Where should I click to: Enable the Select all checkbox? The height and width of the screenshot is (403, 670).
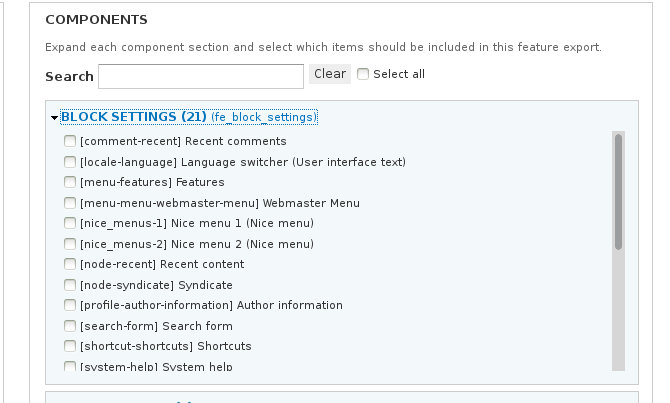[363, 74]
